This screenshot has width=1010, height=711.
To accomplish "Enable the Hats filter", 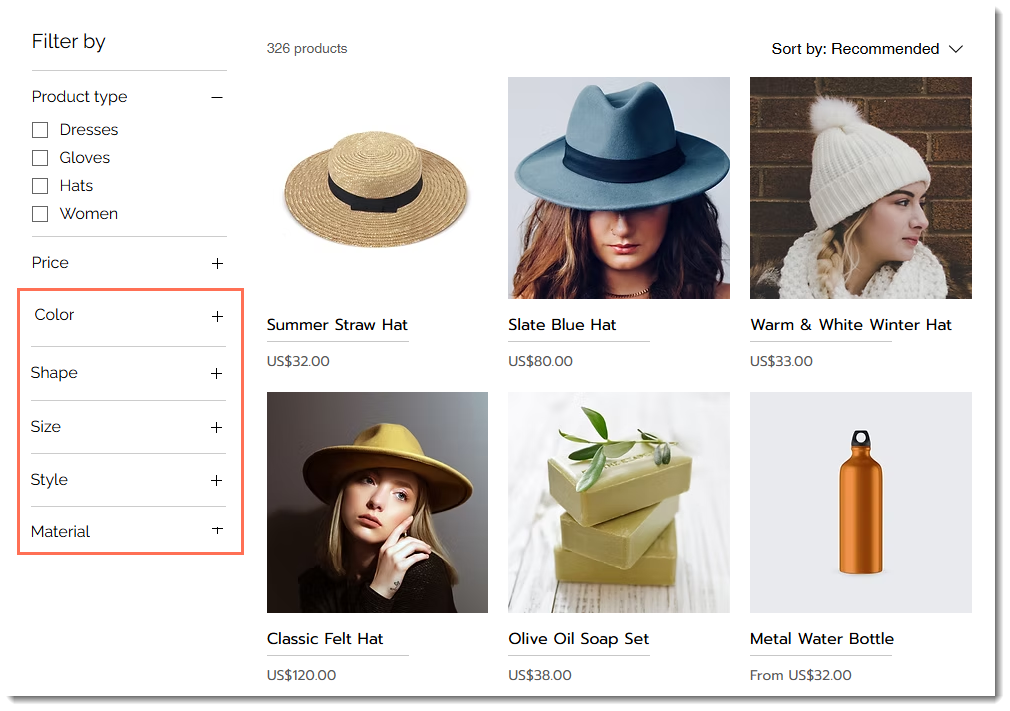I will coord(40,185).
